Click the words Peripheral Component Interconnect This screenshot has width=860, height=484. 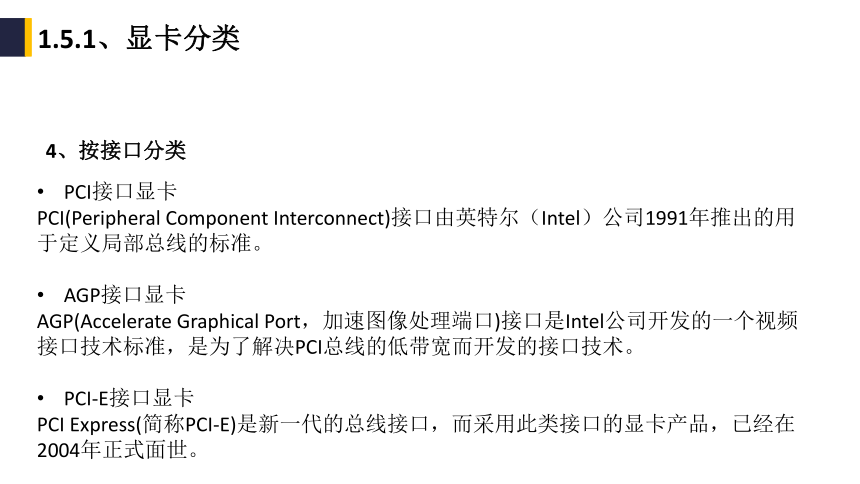[x=228, y=218]
